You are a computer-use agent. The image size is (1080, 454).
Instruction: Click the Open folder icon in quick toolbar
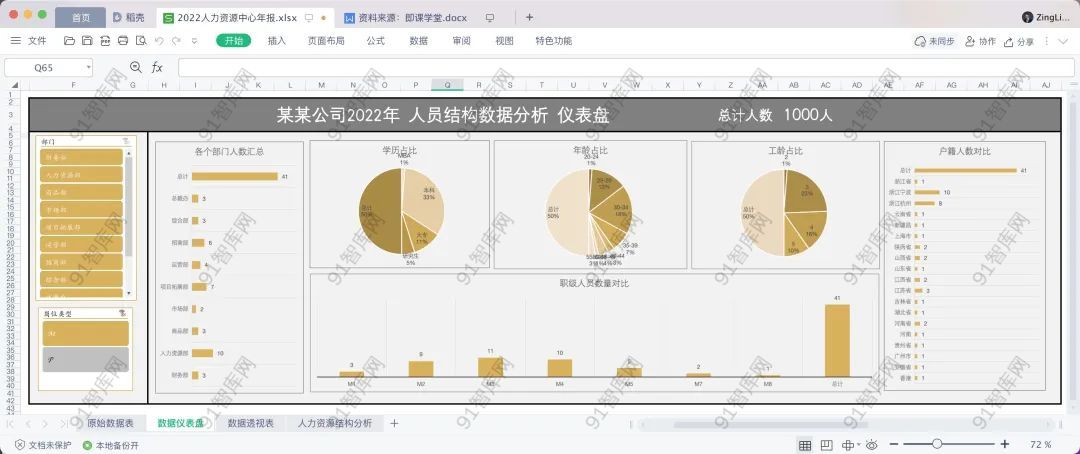[69, 41]
